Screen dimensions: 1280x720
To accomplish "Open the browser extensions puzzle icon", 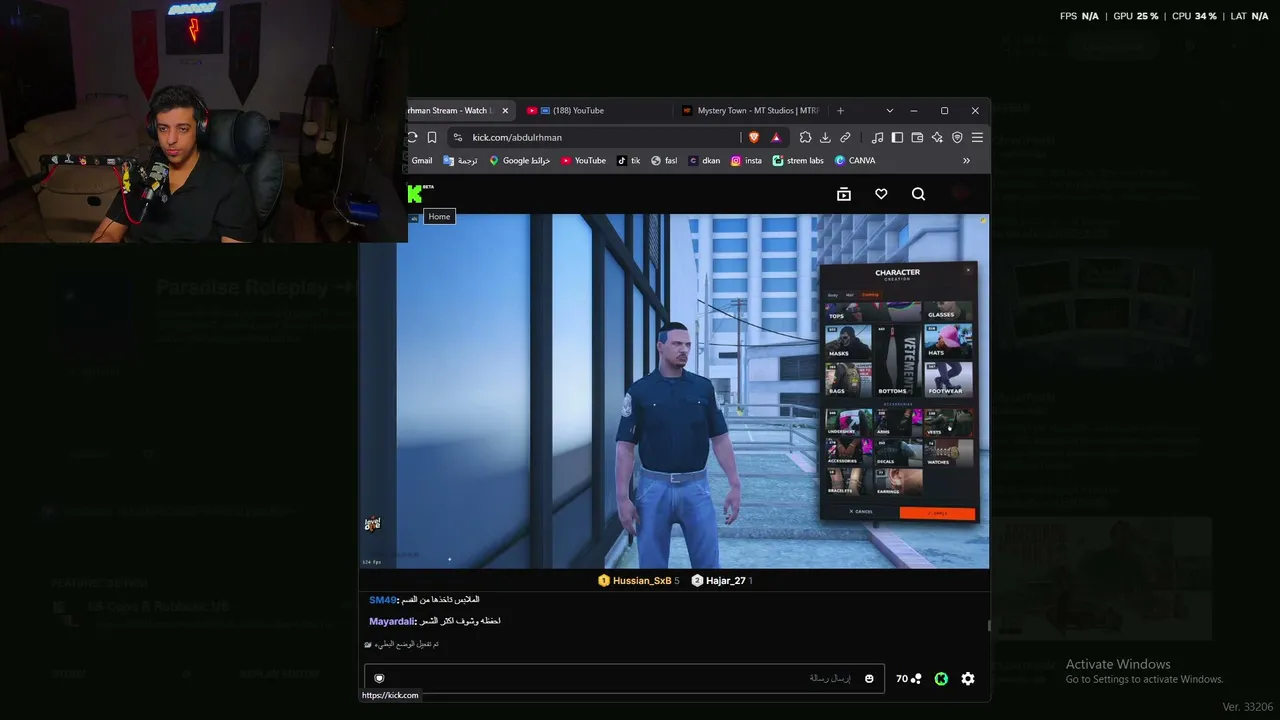I will click(805, 137).
